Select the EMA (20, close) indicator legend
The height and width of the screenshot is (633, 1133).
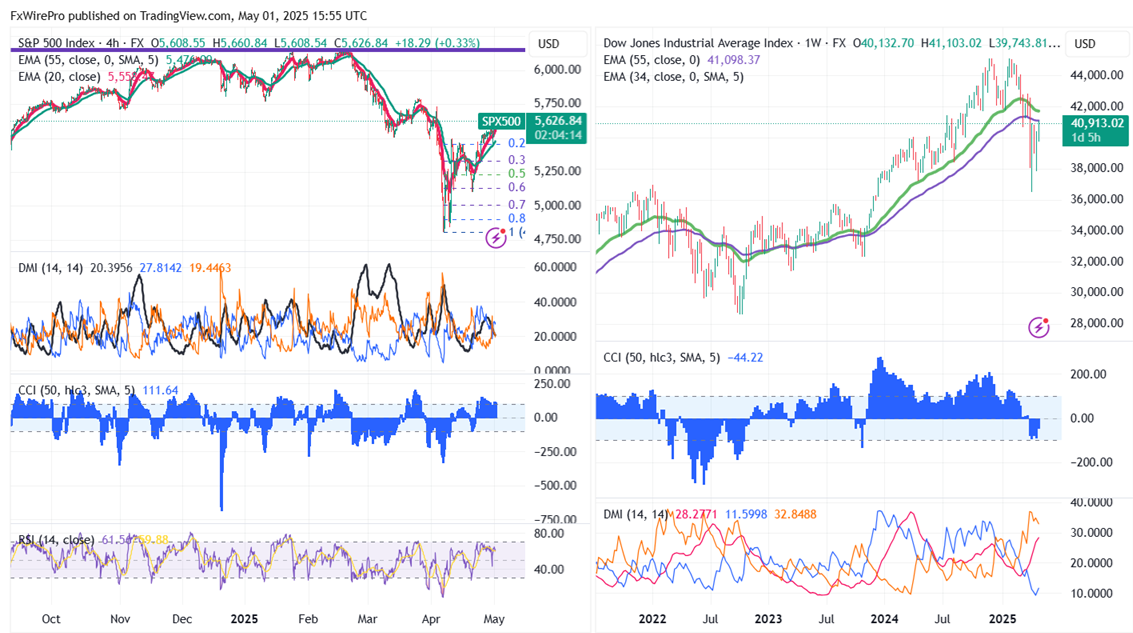tap(59, 77)
